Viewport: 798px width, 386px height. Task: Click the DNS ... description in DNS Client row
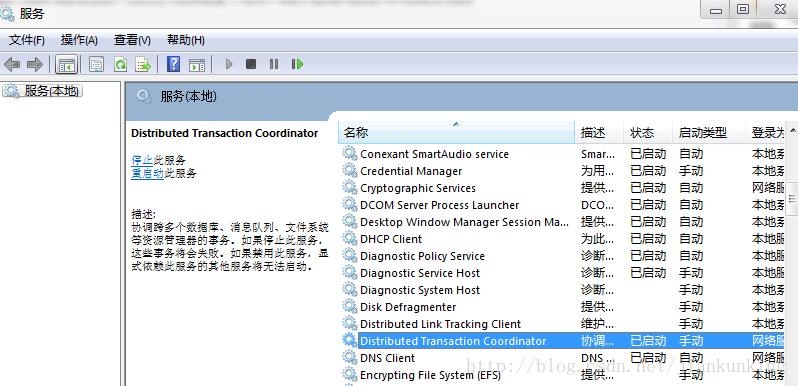[x=597, y=358]
